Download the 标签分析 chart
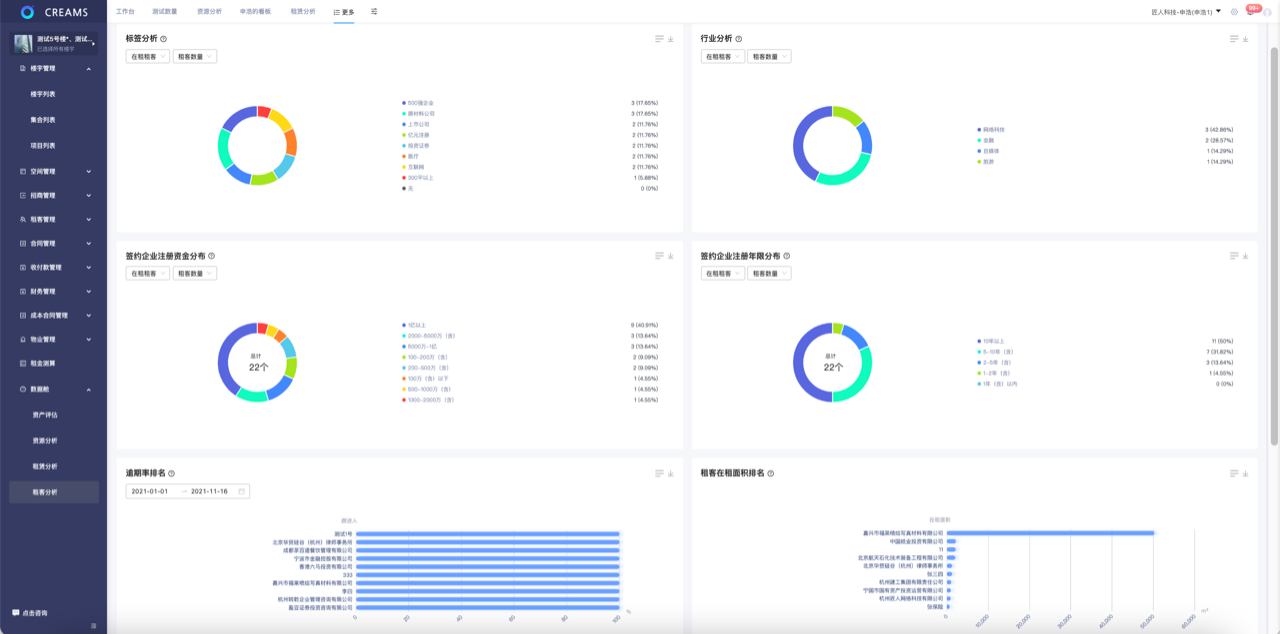The image size is (1280, 634). pos(671,39)
